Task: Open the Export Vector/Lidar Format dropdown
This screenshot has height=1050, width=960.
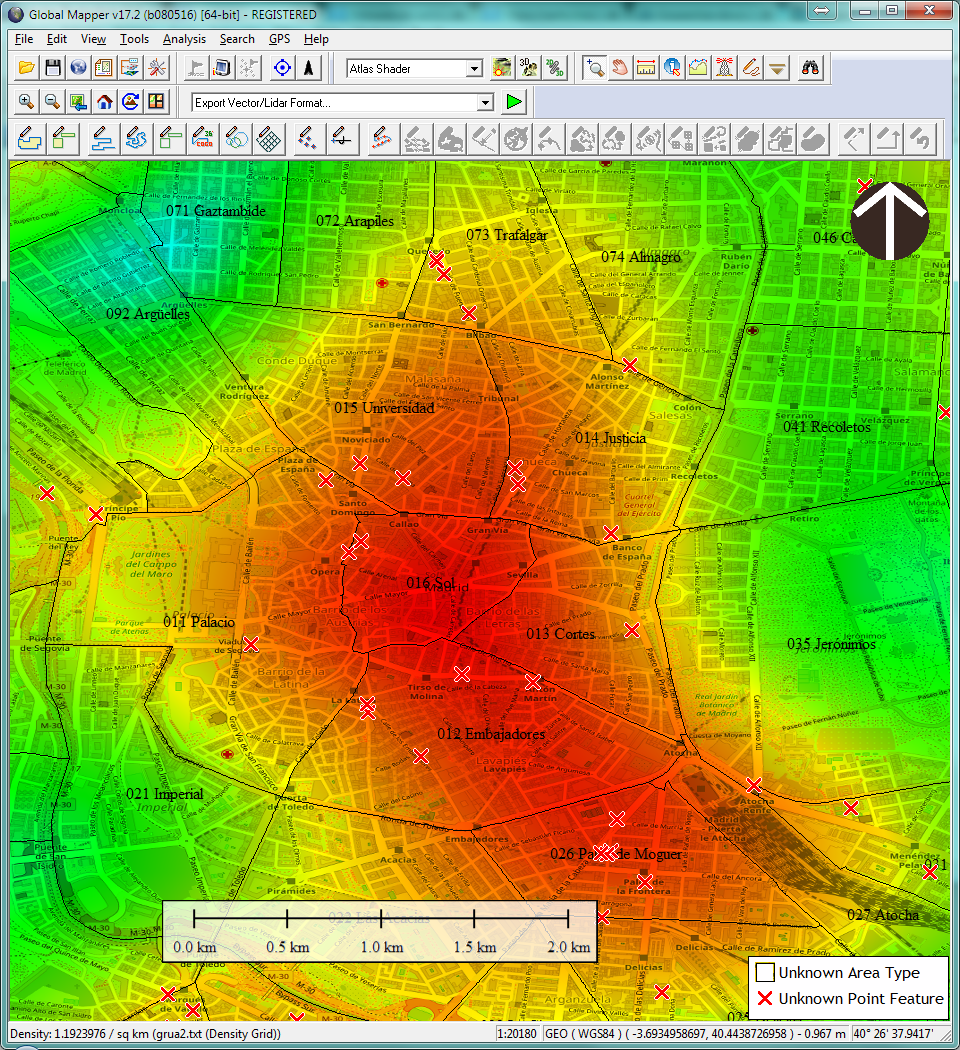Action: pos(485,102)
